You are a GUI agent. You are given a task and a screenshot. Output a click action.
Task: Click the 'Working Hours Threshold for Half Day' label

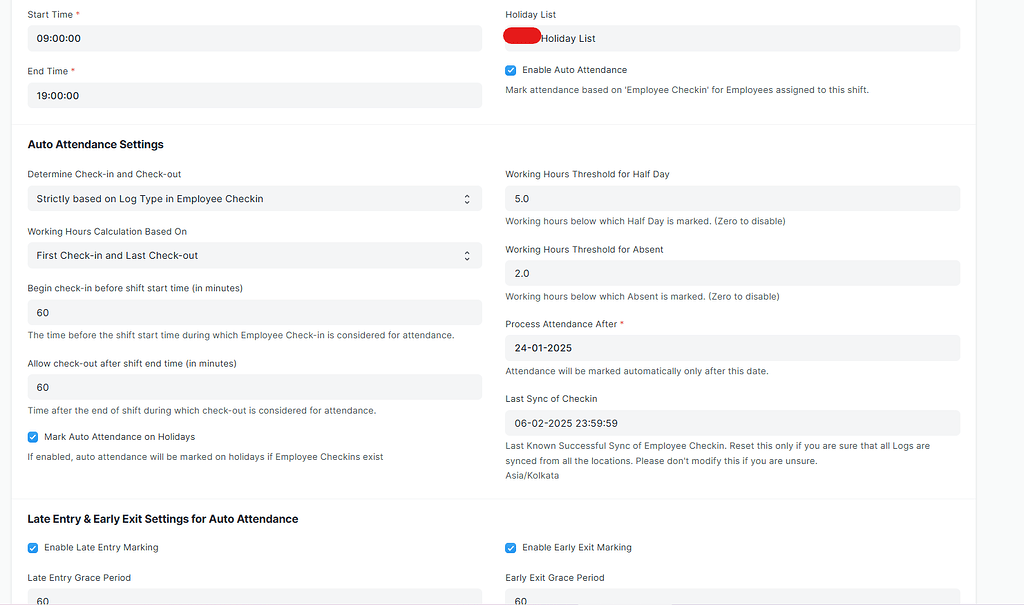click(587, 174)
